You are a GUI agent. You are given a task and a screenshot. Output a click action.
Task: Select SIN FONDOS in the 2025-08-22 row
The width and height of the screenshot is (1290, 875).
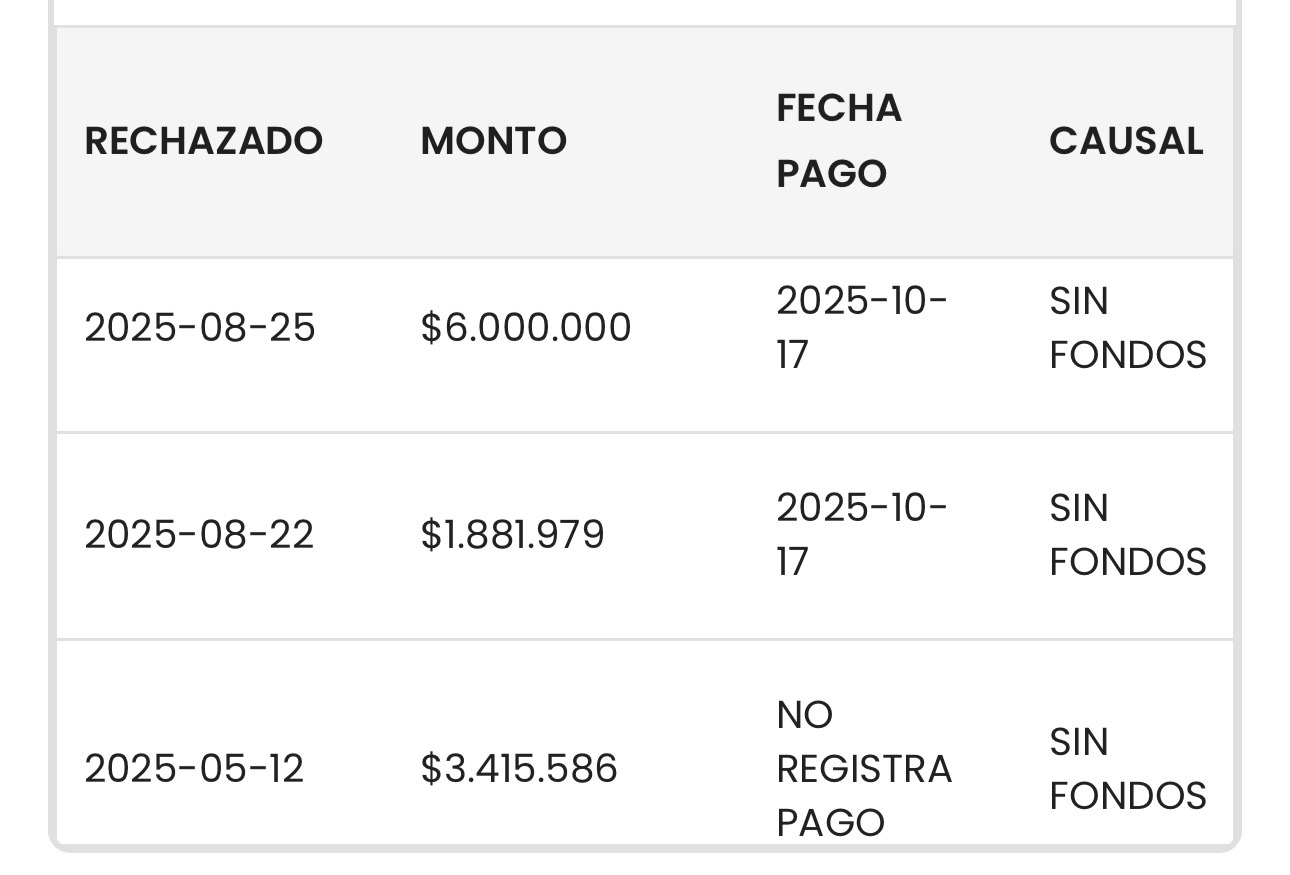(x=1128, y=535)
